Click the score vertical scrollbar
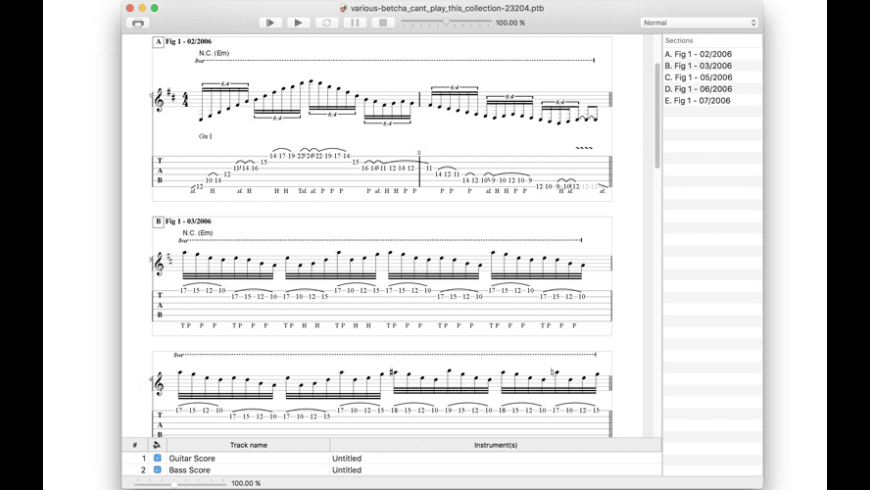The width and height of the screenshot is (870, 490). coord(657,115)
